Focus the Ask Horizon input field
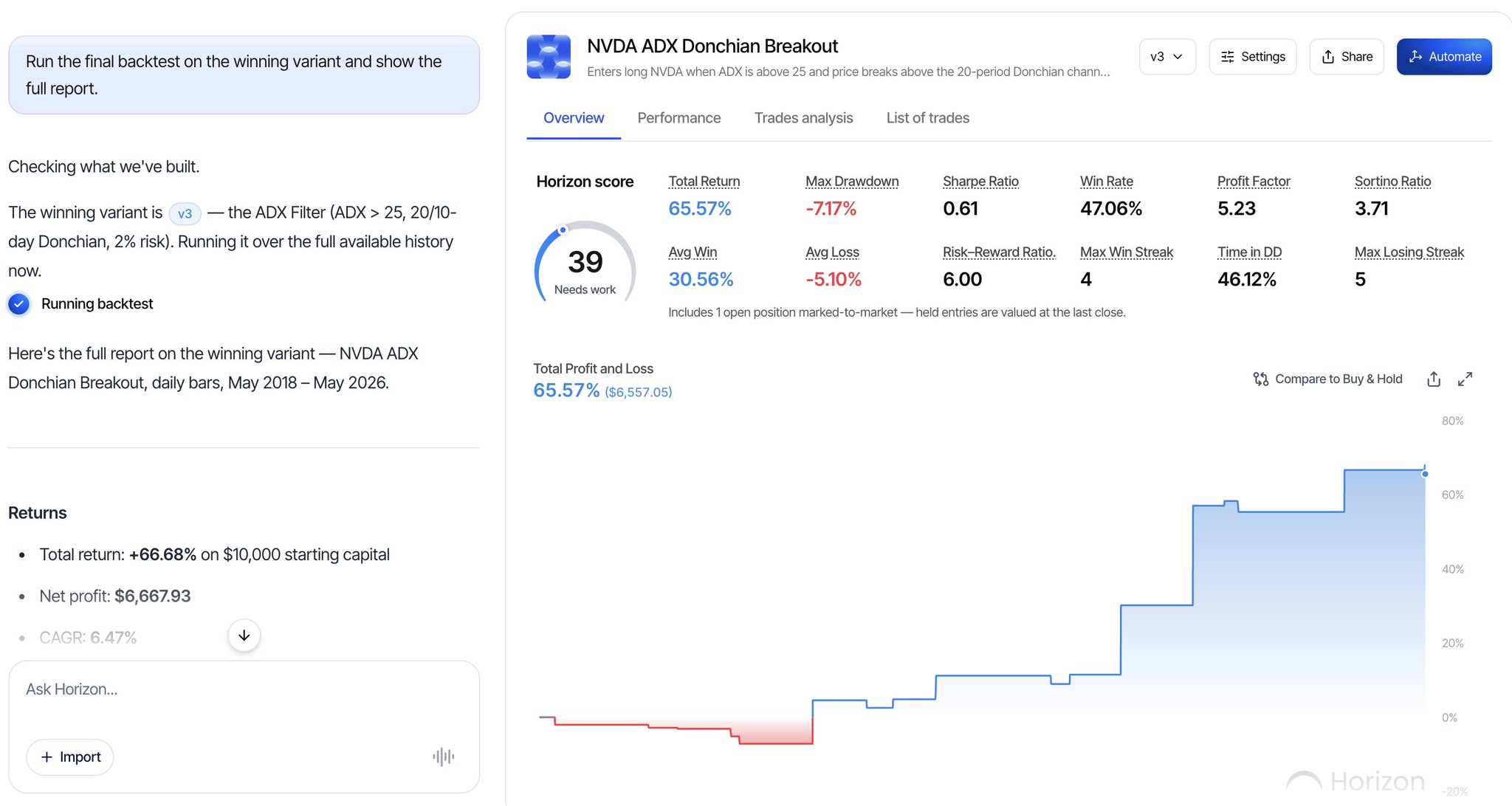 (x=244, y=689)
